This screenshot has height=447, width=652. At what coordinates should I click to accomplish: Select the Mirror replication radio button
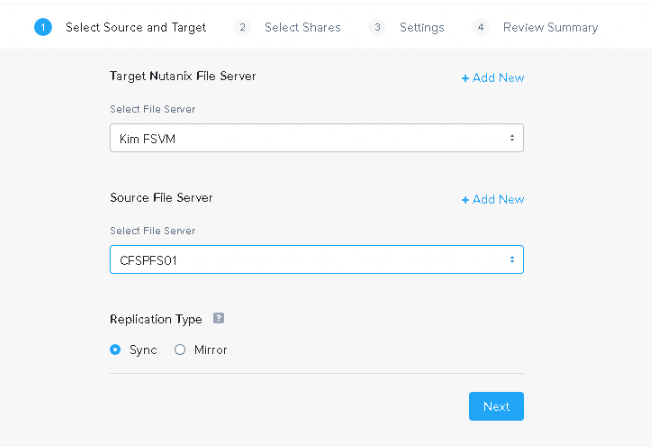pos(180,350)
